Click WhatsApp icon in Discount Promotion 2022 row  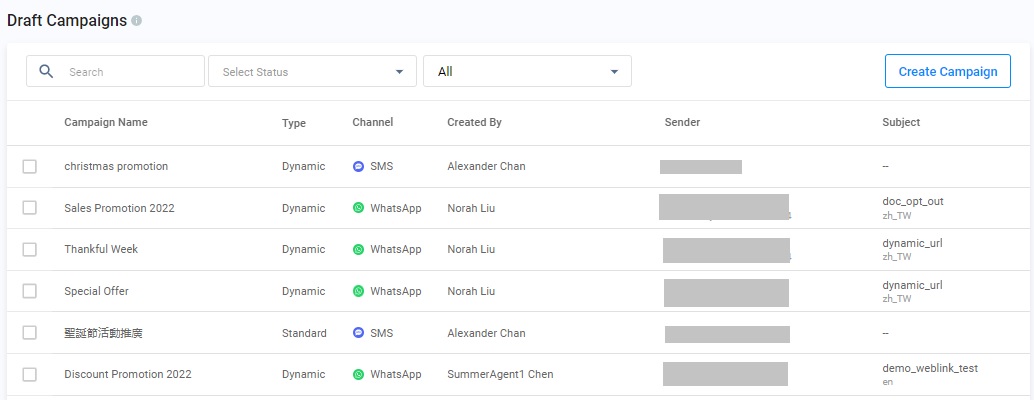coord(358,374)
